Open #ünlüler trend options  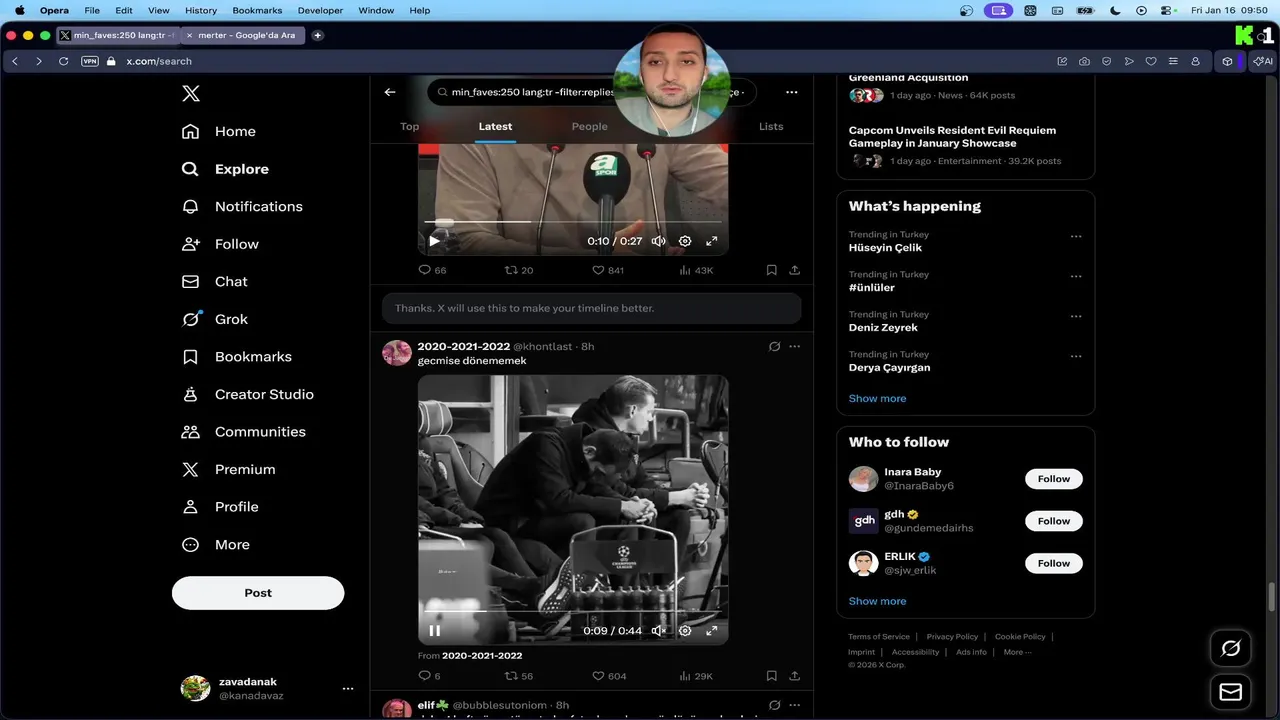point(1076,277)
